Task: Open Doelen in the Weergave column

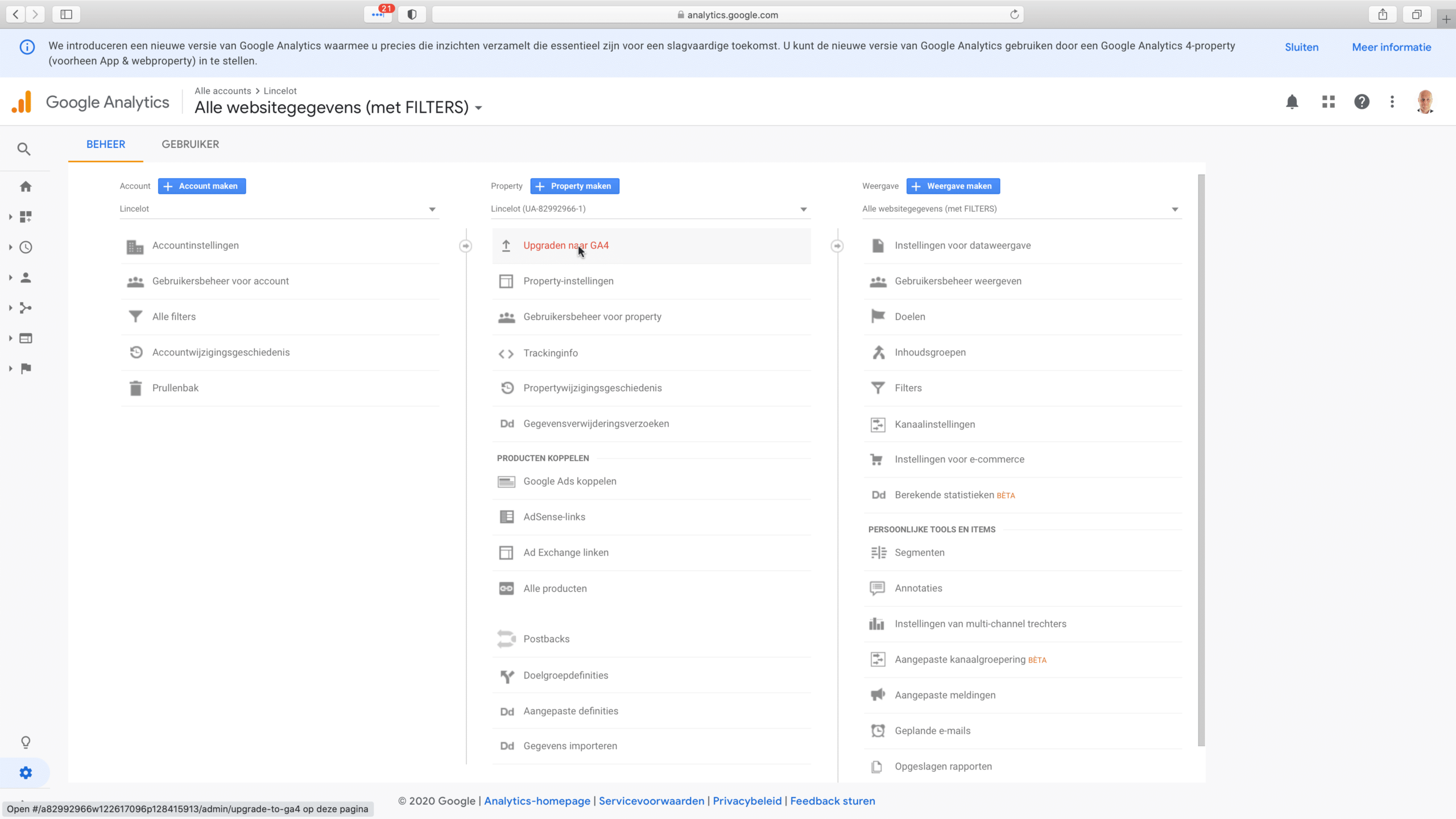Action: pyautogui.click(x=1023, y=317)
